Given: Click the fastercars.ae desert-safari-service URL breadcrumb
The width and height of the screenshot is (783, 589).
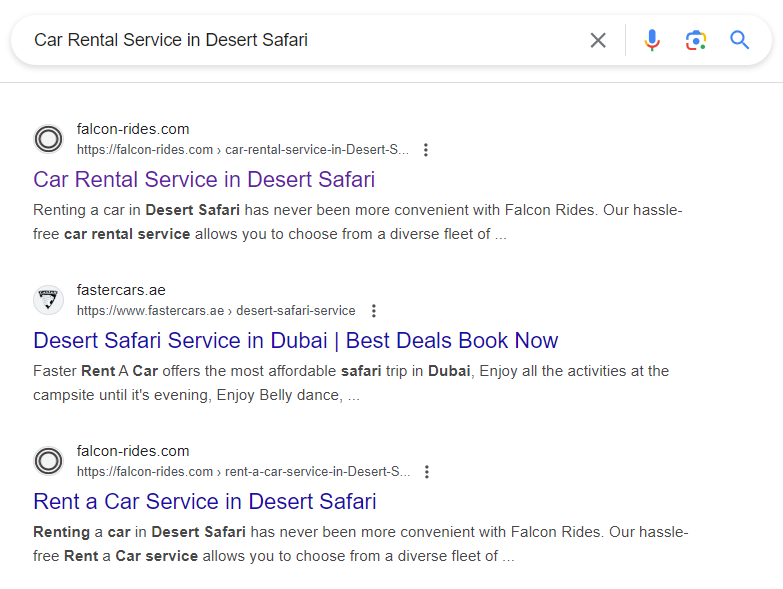Looking at the screenshot, I should coord(215,311).
